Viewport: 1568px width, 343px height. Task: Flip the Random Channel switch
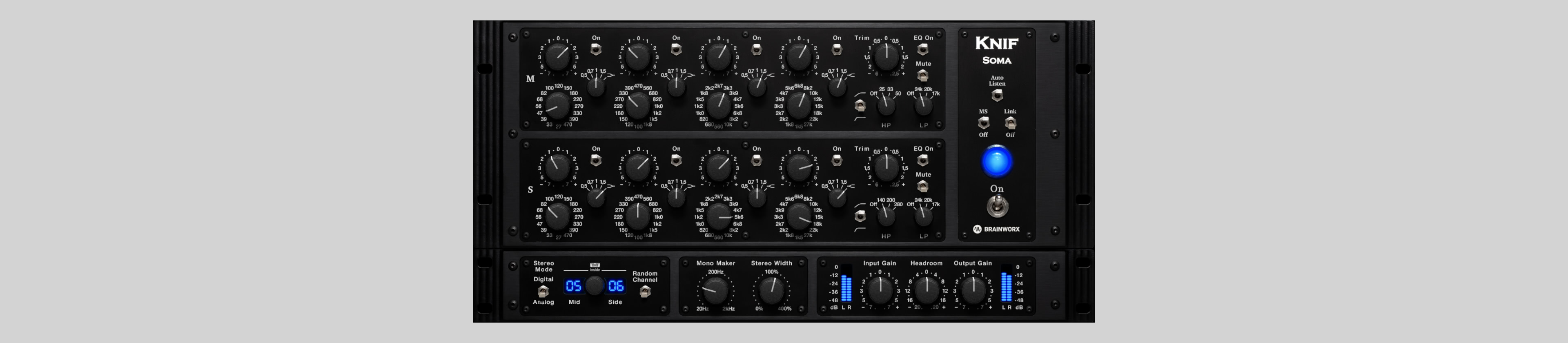[645, 292]
